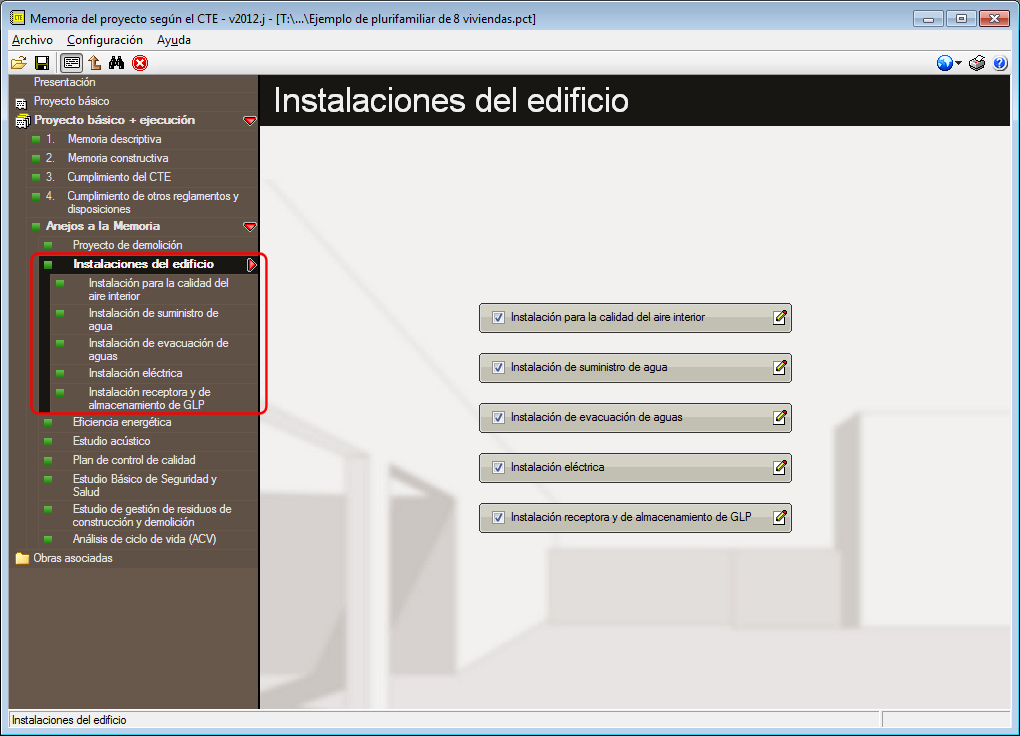Print with the printer toolbar icon
The width and height of the screenshot is (1020, 736).
pyautogui.click(x=977, y=63)
